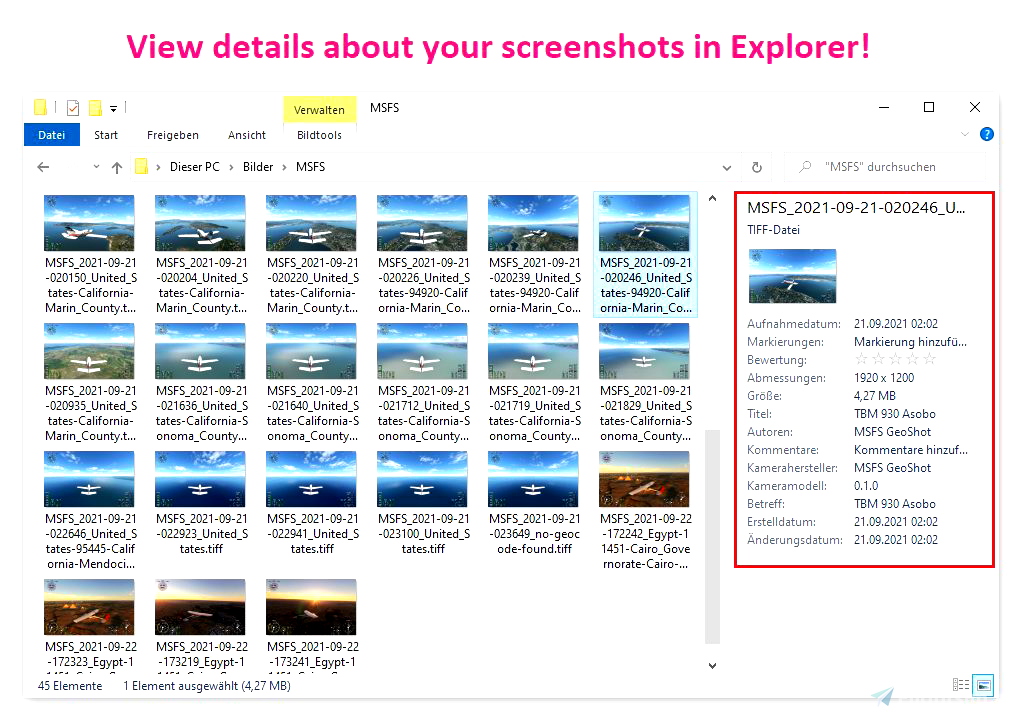Refresh the MSFS folder view
The image size is (1029, 727).
pyautogui.click(x=757, y=166)
